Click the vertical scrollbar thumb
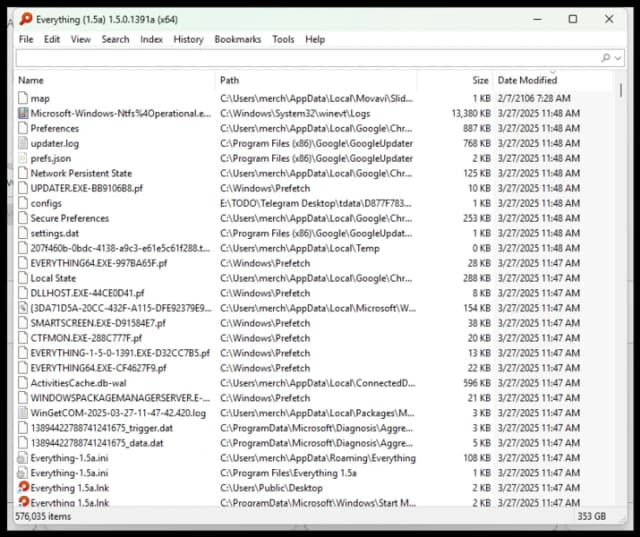640x537 pixels. [621, 90]
